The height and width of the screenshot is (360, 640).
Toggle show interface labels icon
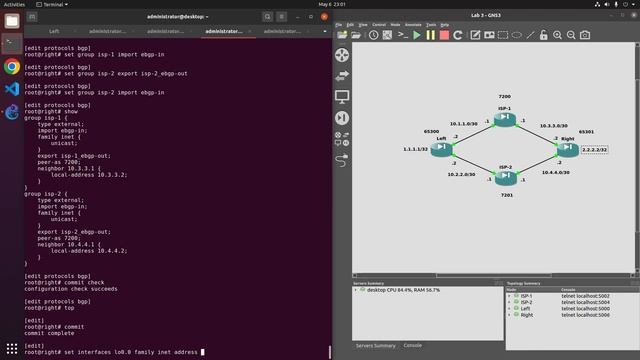coord(387,35)
